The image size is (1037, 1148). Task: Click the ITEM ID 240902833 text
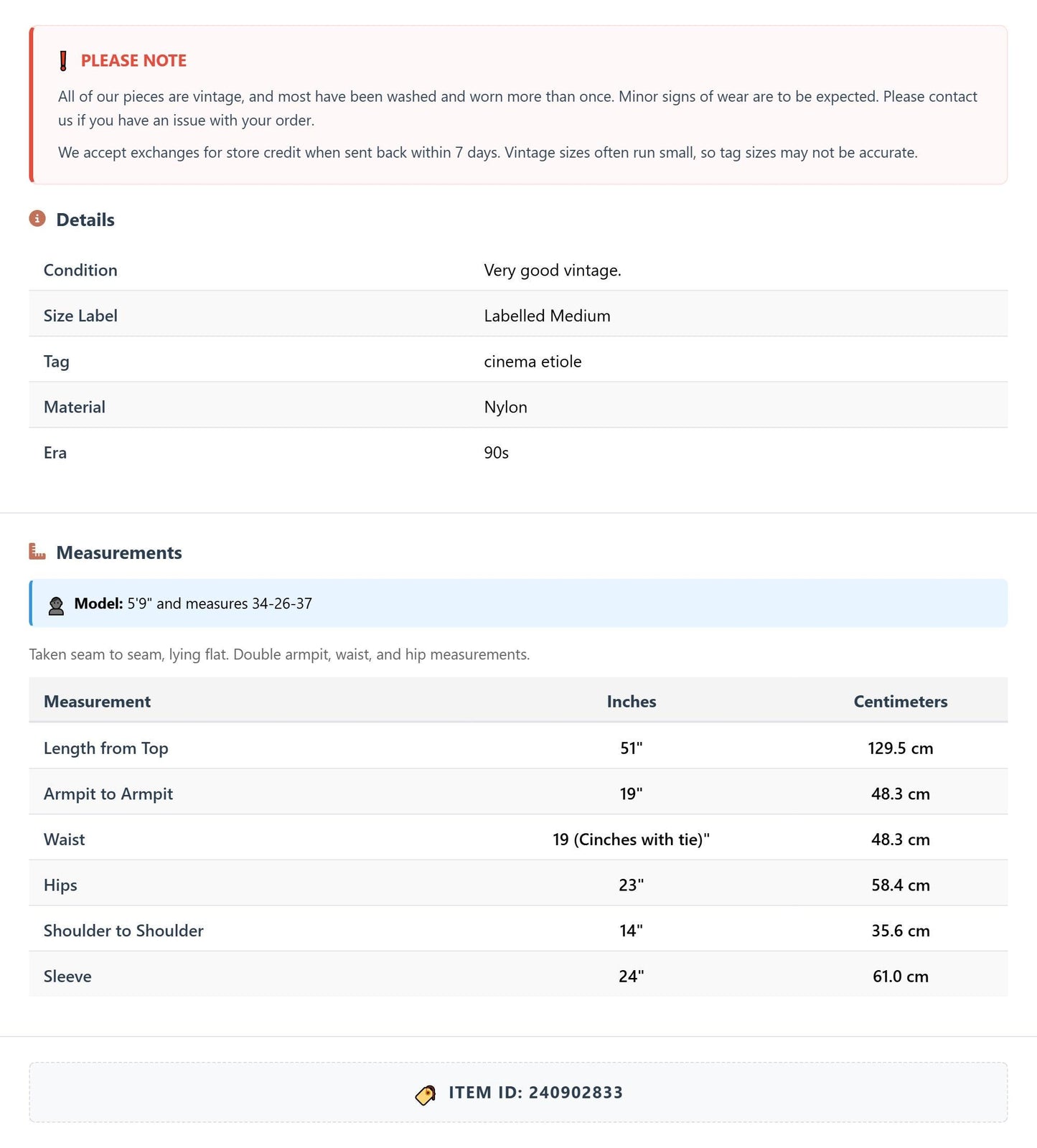(536, 1093)
